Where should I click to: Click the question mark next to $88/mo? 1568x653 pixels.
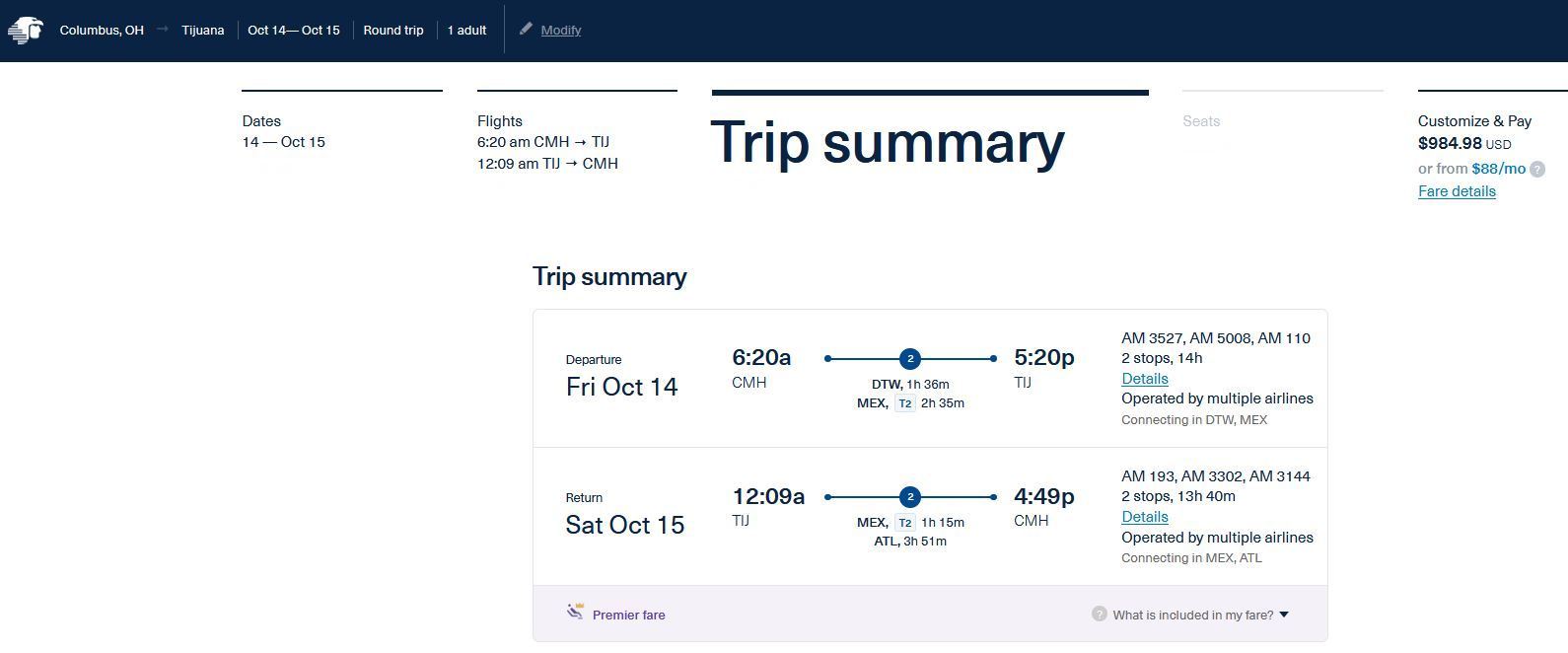[1537, 169]
